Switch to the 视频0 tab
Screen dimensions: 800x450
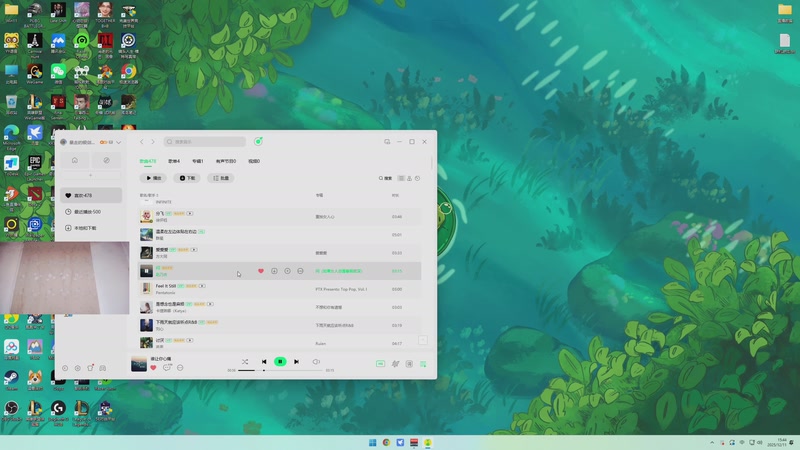pos(254,161)
